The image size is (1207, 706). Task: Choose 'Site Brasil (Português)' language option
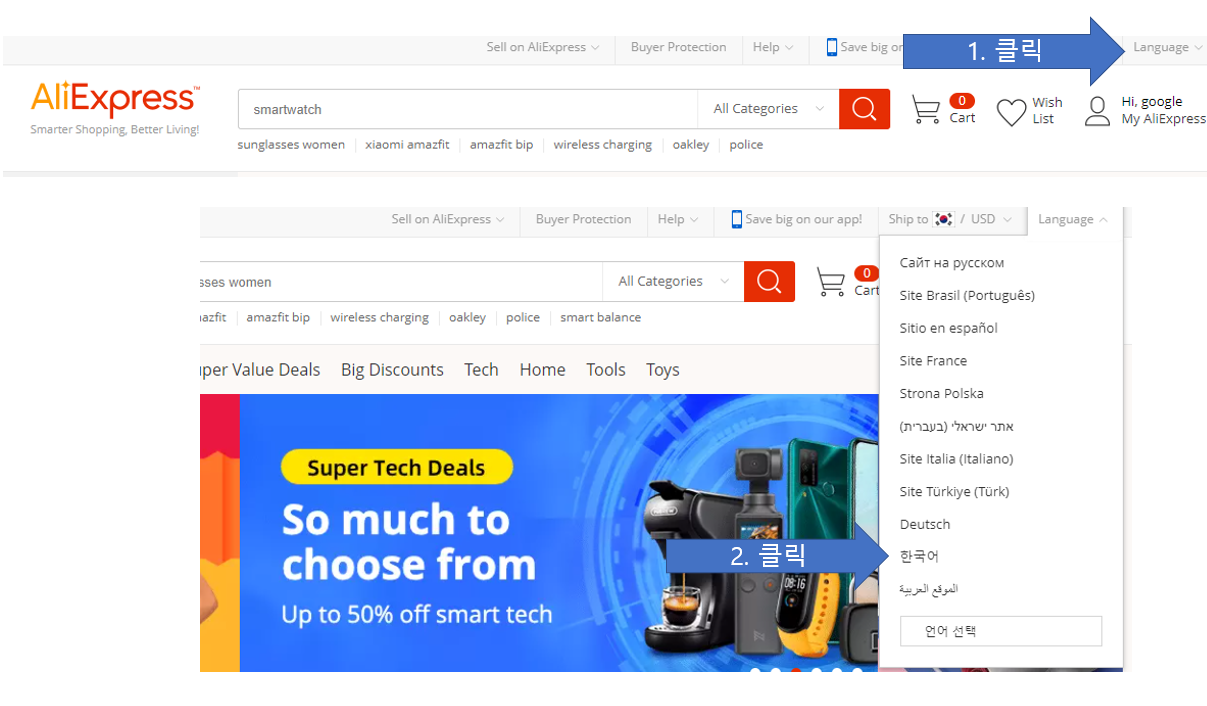pos(967,295)
